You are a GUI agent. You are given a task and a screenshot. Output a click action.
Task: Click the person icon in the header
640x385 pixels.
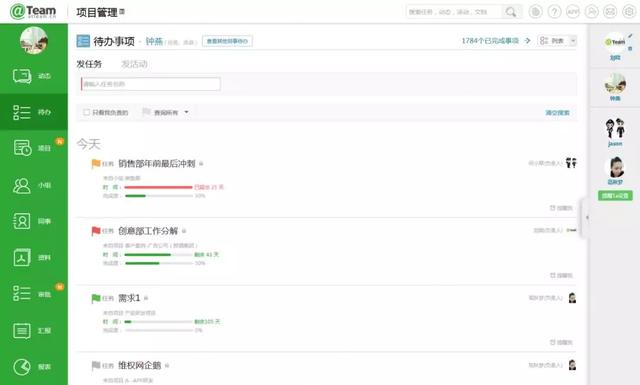point(592,12)
